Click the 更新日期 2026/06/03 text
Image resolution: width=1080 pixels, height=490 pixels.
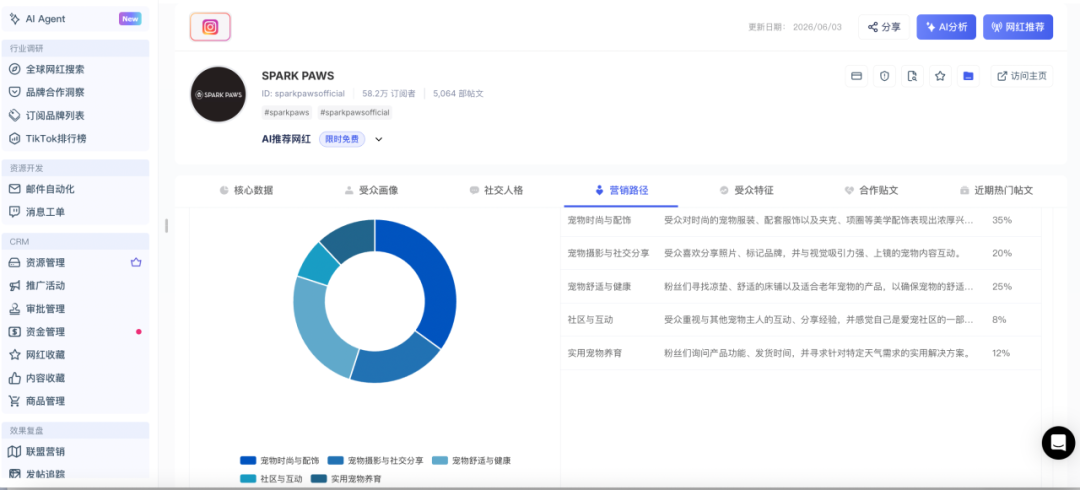(x=795, y=27)
